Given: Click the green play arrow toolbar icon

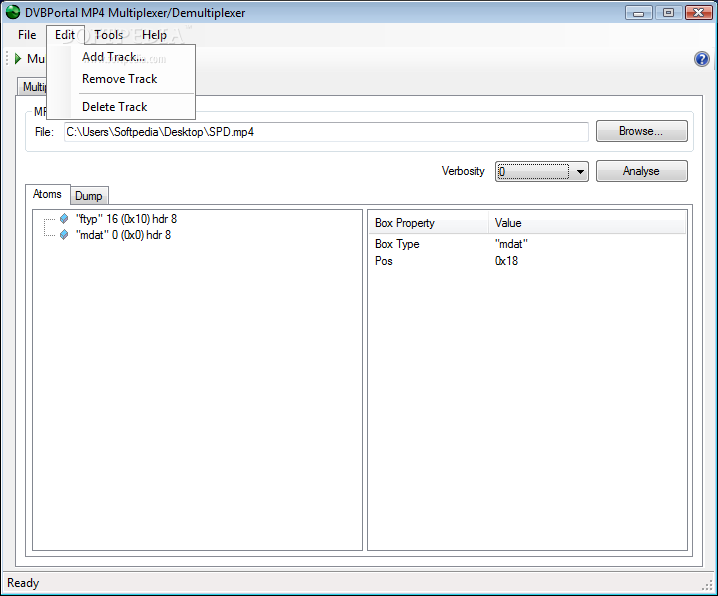Looking at the screenshot, I should [x=18, y=59].
